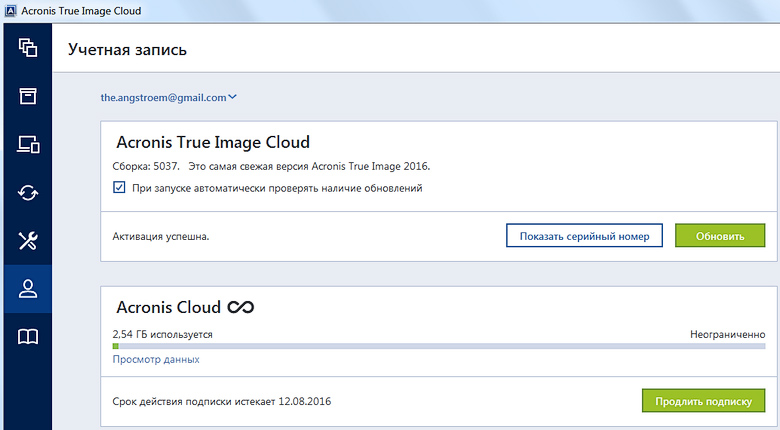Screen dimensions: 780x430
Task: Open the Help book icon
Action: pos(28,337)
